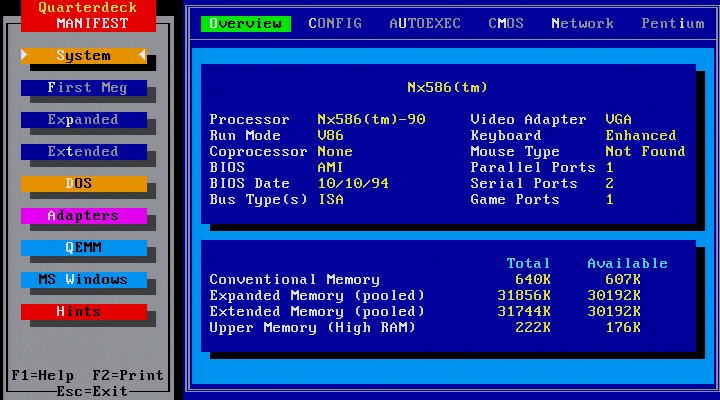This screenshot has width=720, height=400.
Task: Select the System category in sidebar
Action: tap(84, 56)
